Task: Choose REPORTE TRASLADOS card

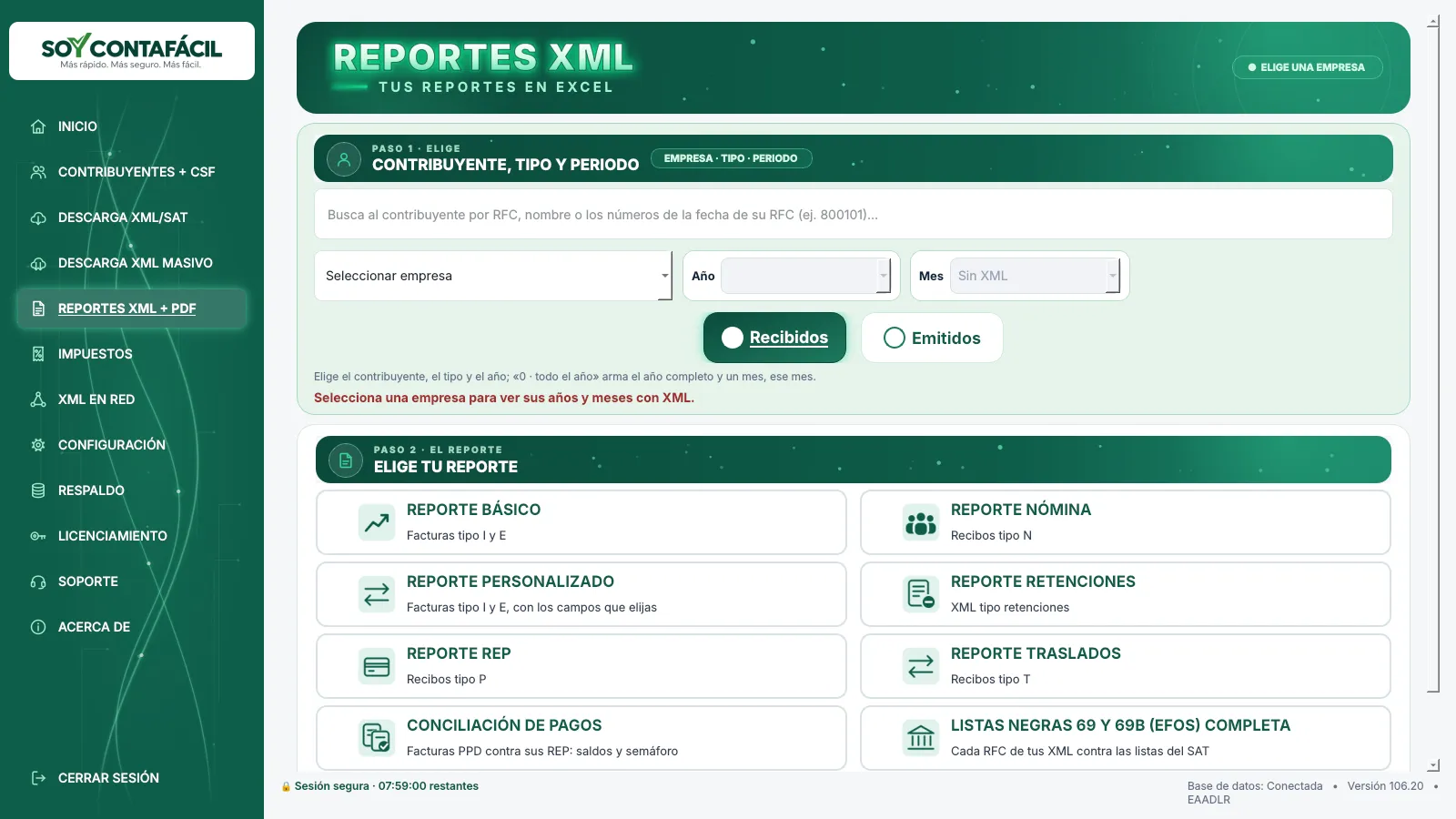Action: click(1126, 666)
